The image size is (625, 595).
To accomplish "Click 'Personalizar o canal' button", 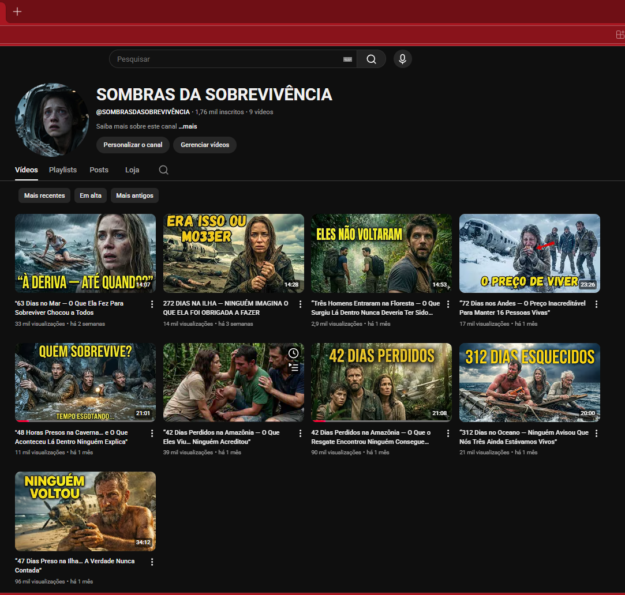I will click(132, 145).
